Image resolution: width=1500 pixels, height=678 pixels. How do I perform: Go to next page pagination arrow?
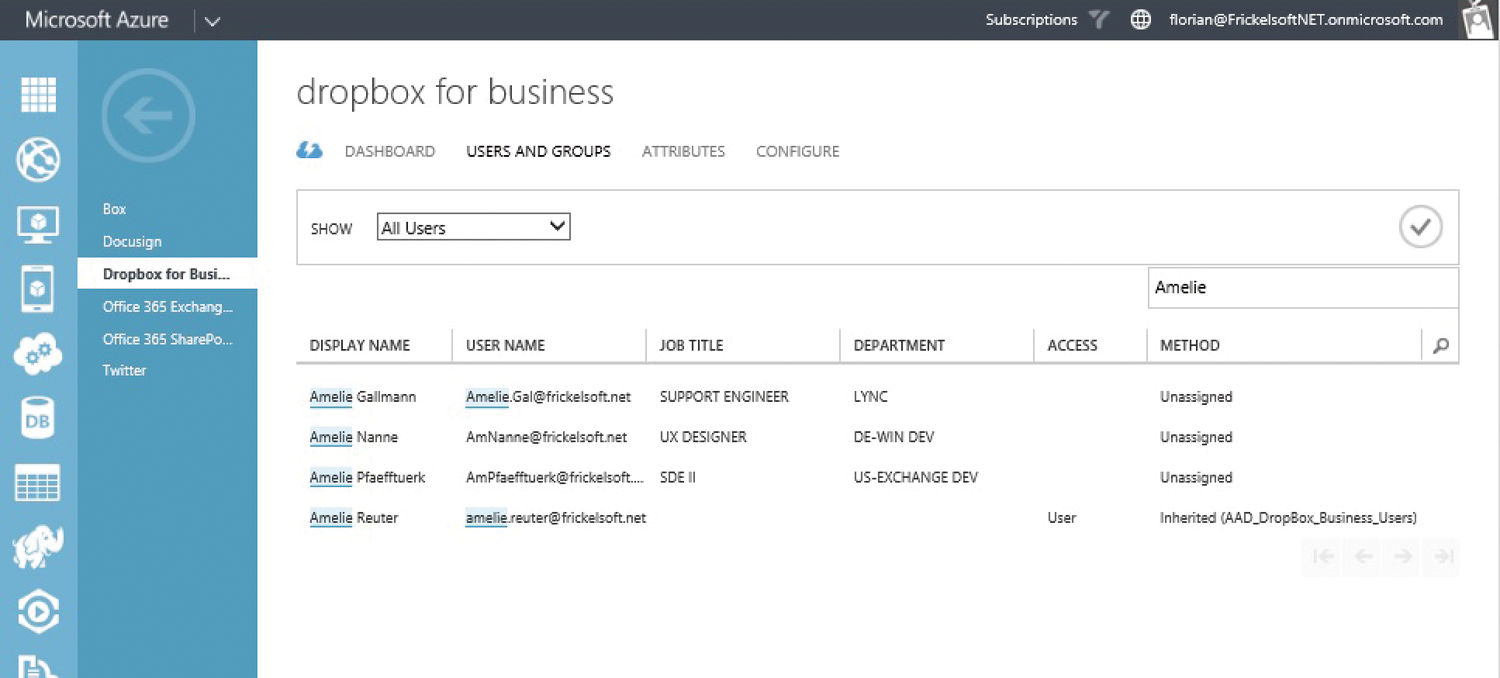click(x=1403, y=557)
